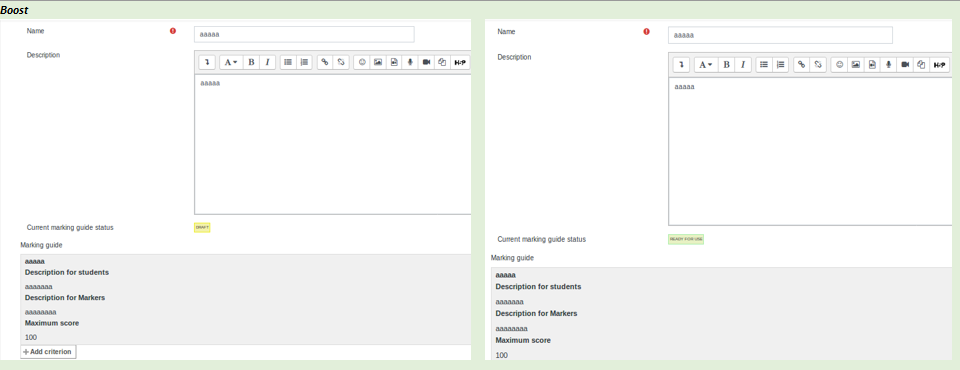Remove link using right editor unlink icon
This screenshot has height=370, width=960.
[x=818, y=64]
